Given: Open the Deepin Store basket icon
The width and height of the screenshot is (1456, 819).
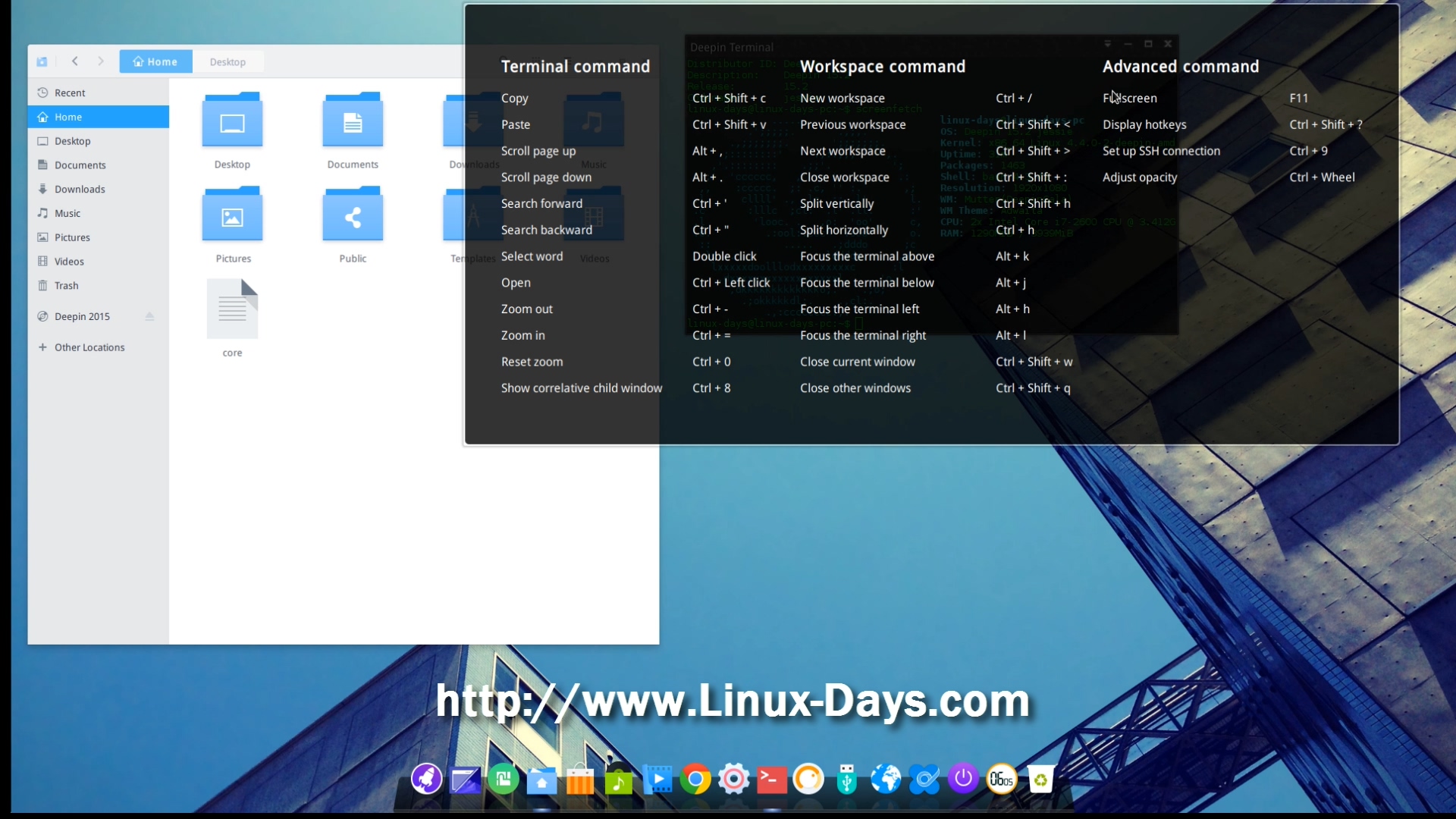Looking at the screenshot, I should pyautogui.click(x=580, y=779).
